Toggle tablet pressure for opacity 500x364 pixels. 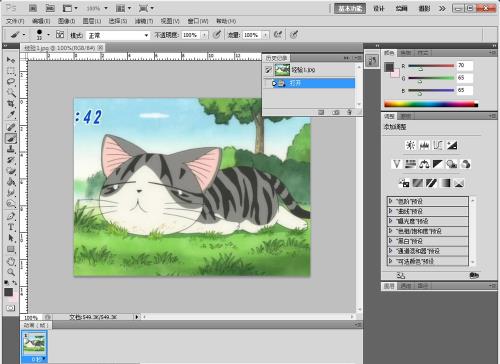pyautogui.click(x=217, y=34)
